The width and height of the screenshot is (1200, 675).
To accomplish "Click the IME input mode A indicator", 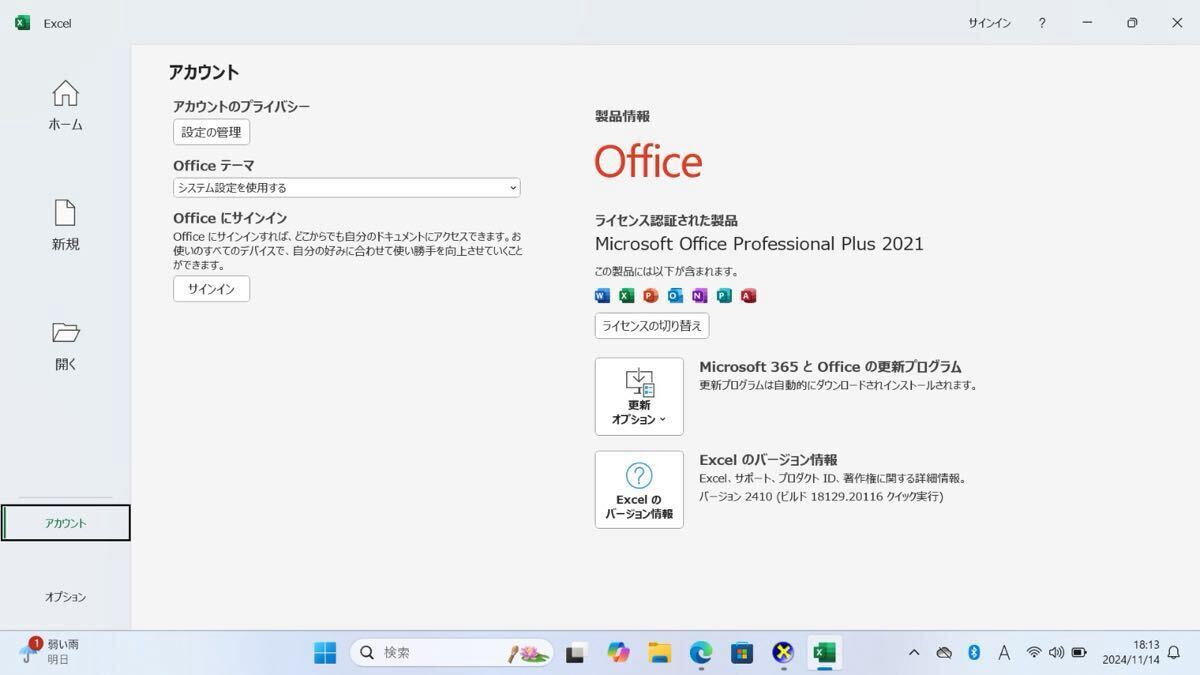I will click(x=1004, y=653).
